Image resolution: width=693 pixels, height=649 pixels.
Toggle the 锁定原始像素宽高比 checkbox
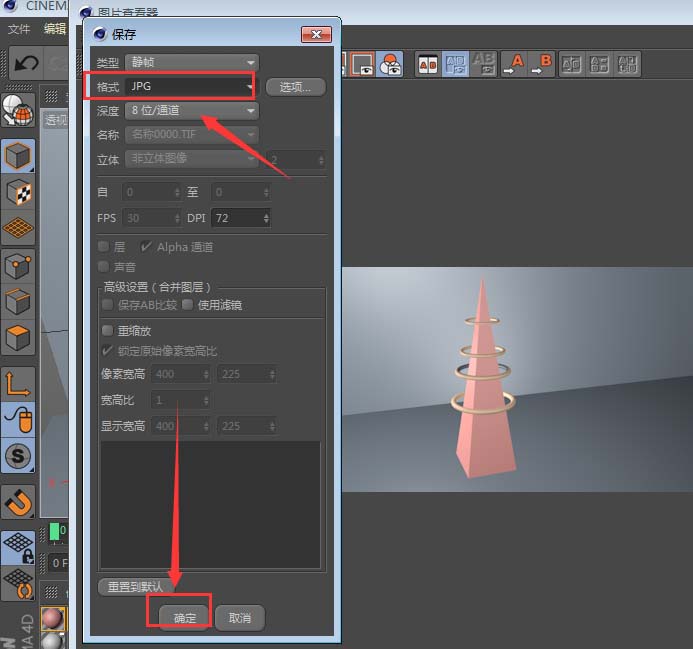point(108,351)
